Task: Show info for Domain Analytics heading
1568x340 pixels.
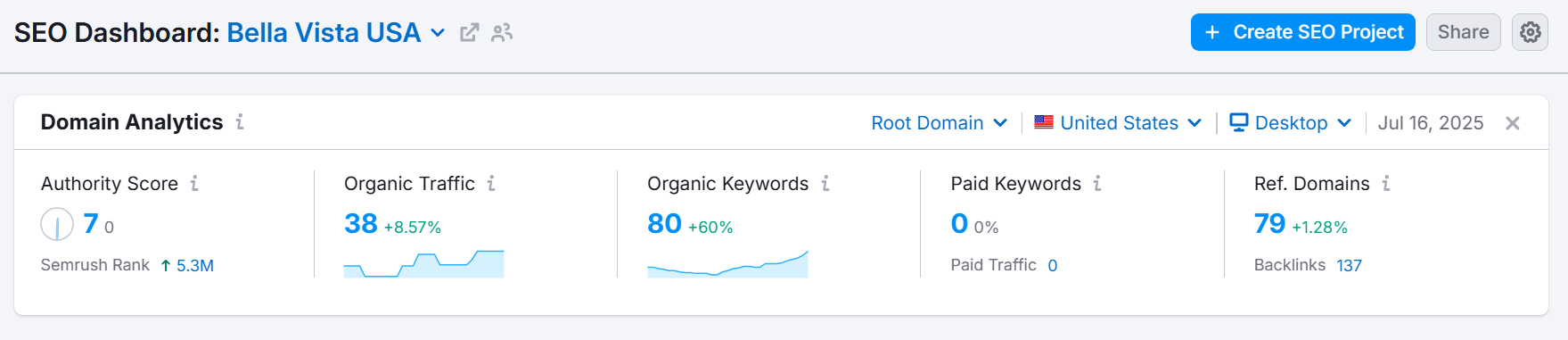Action: click(x=240, y=121)
